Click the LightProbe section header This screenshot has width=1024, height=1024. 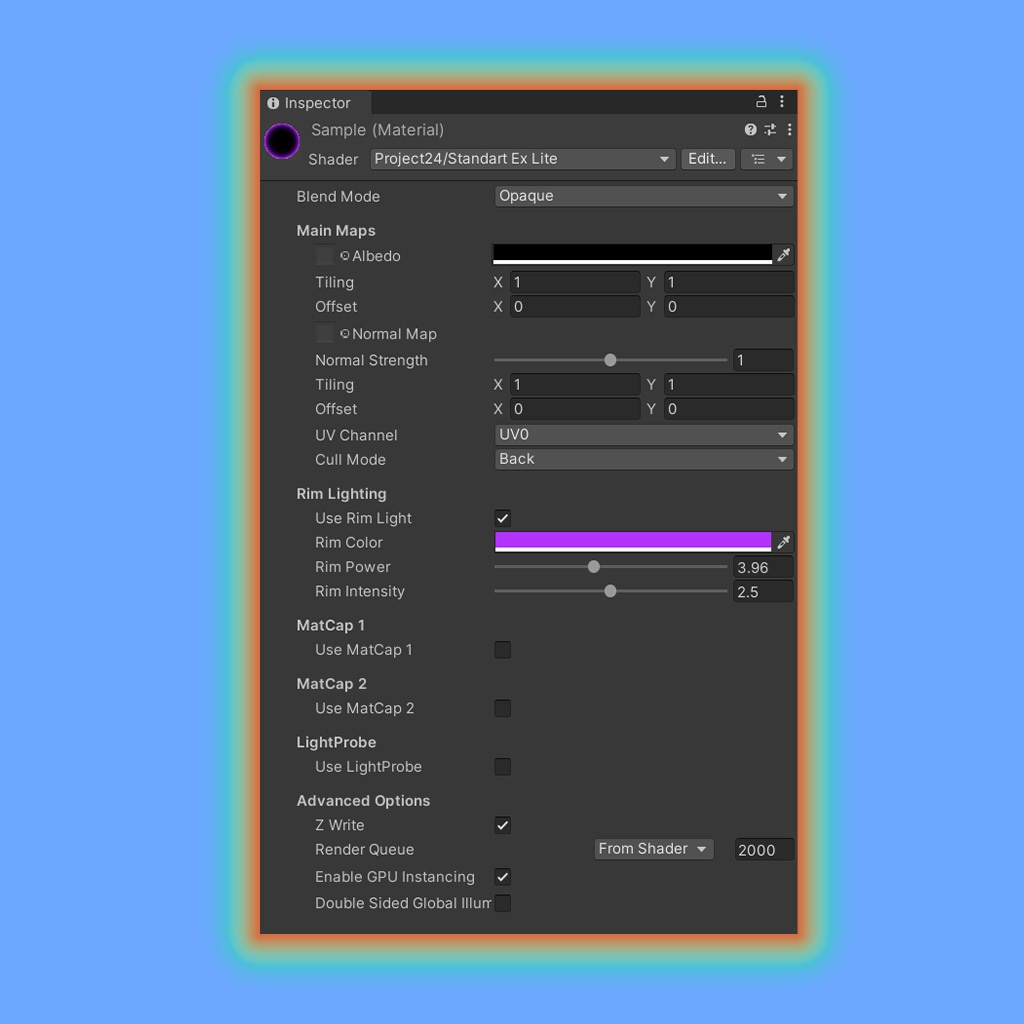click(x=336, y=742)
